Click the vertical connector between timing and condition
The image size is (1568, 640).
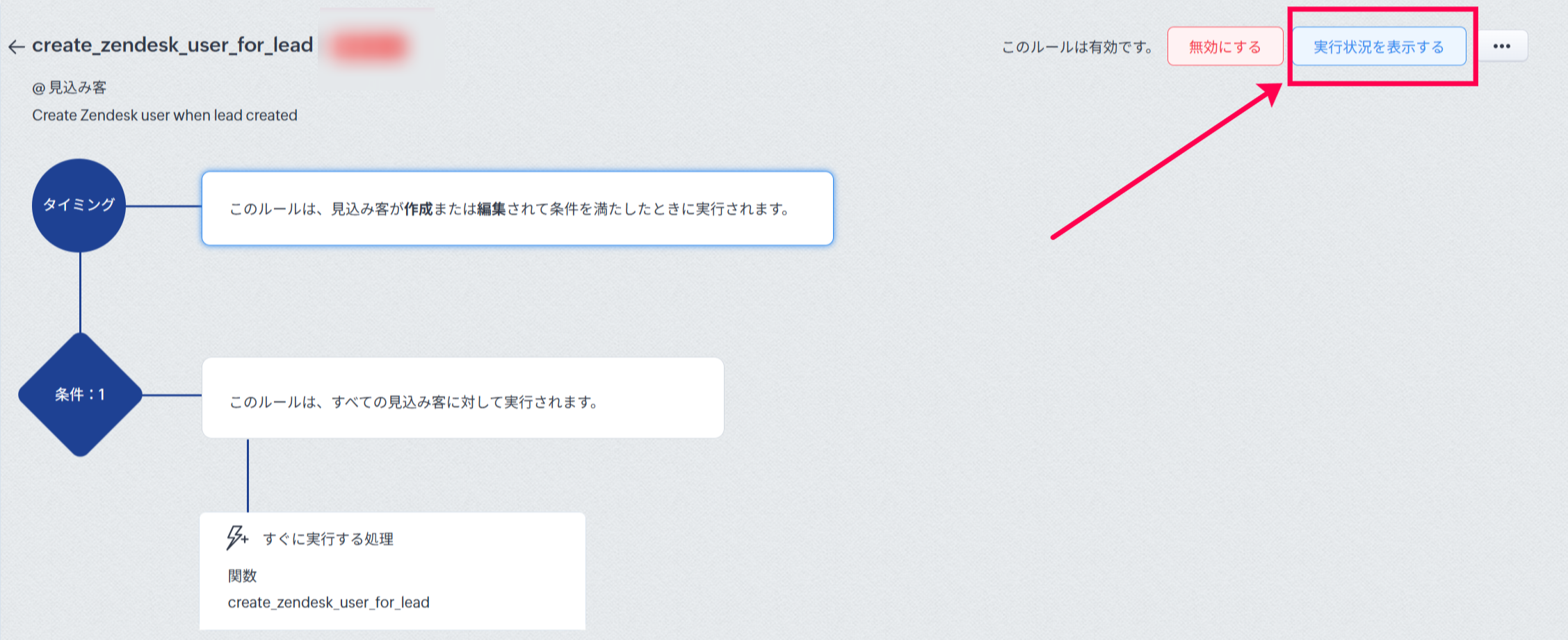(x=80, y=292)
